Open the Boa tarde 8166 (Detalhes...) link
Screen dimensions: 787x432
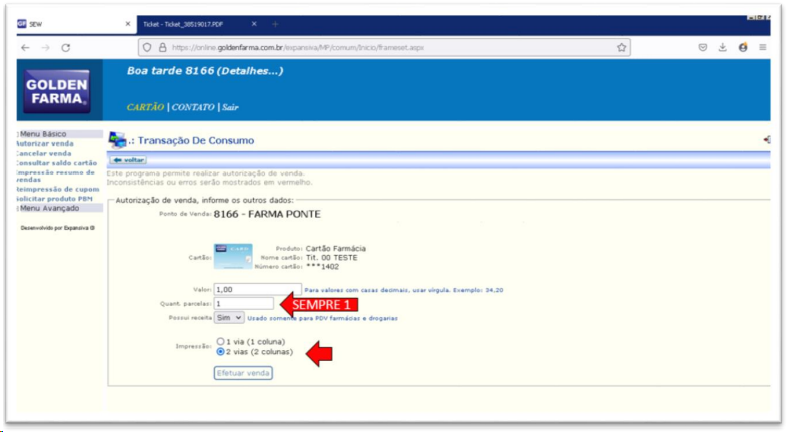[205, 71]
